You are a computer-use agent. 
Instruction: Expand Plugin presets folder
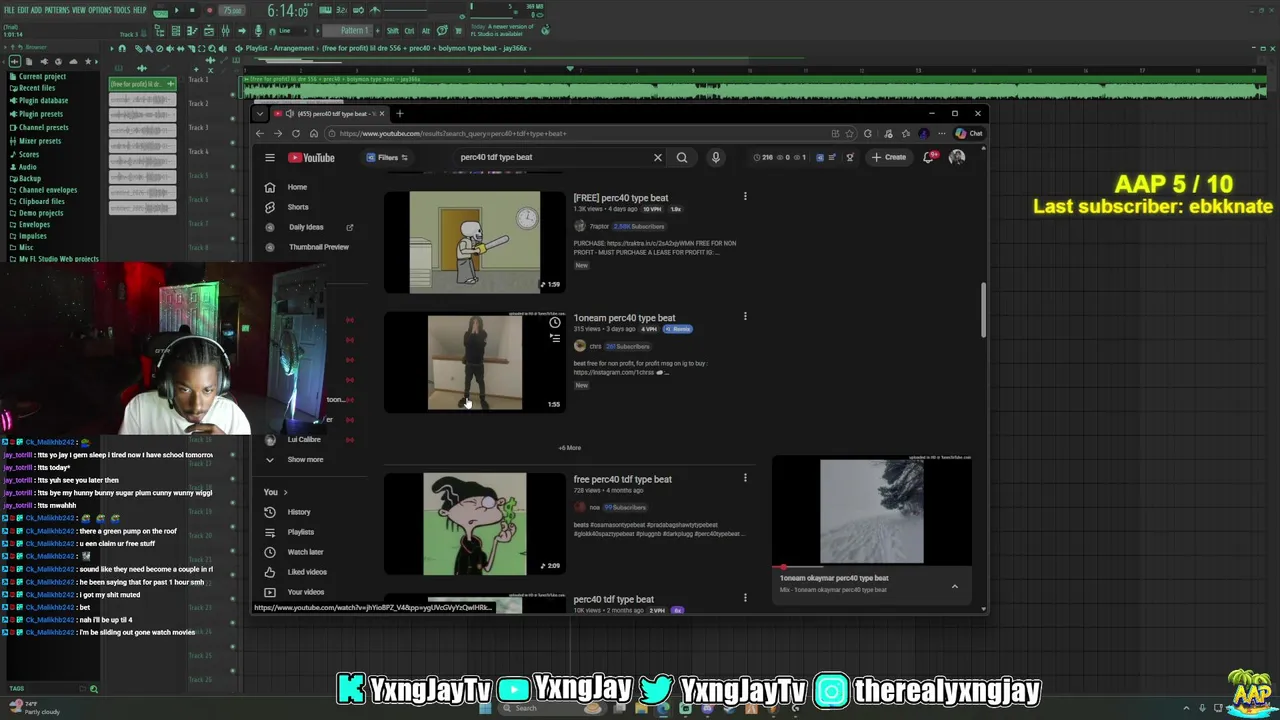pyautogui.click(x=40, y=114)
